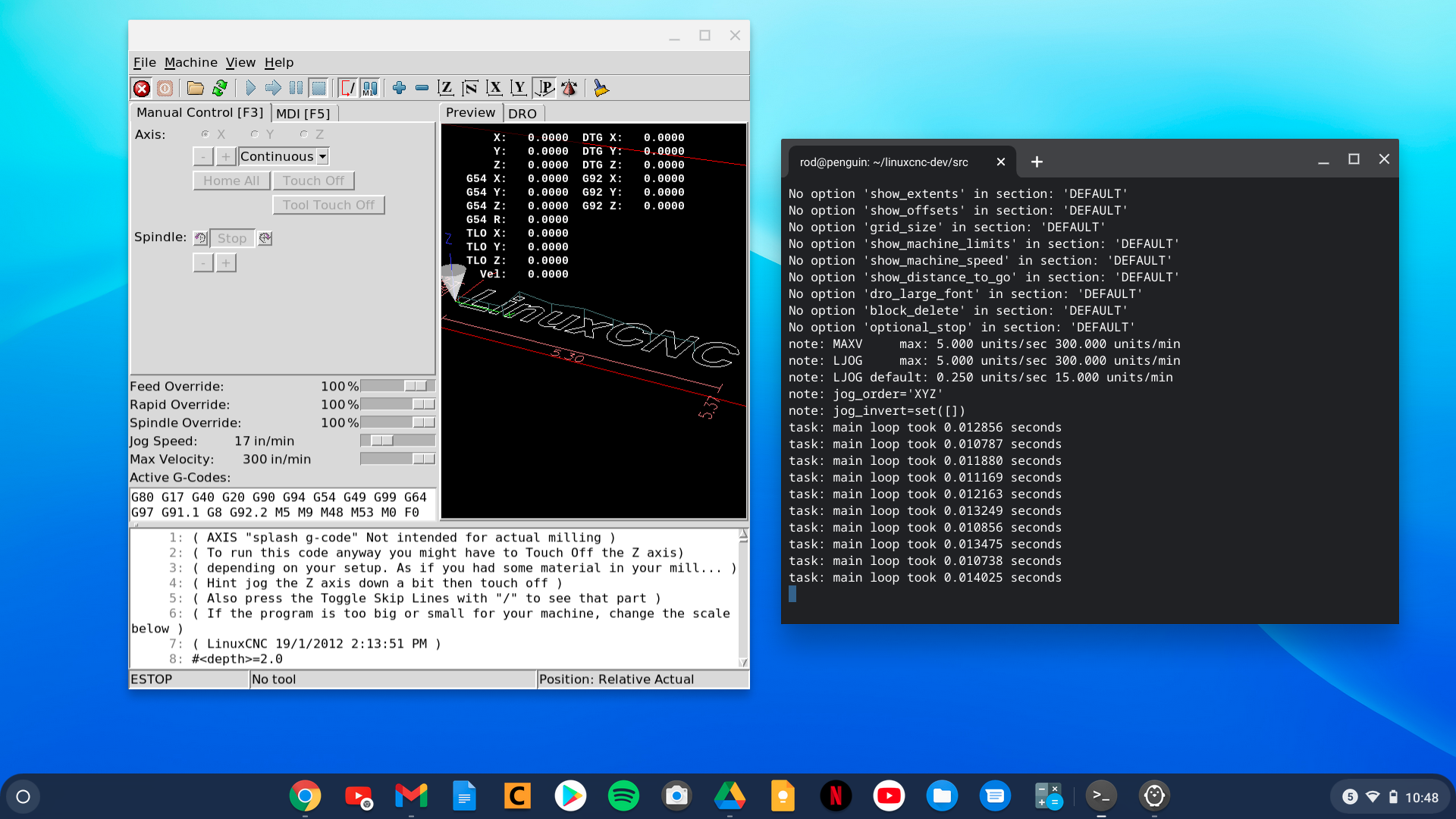
Task: Select top view Z icon
Action: (446, 89)
